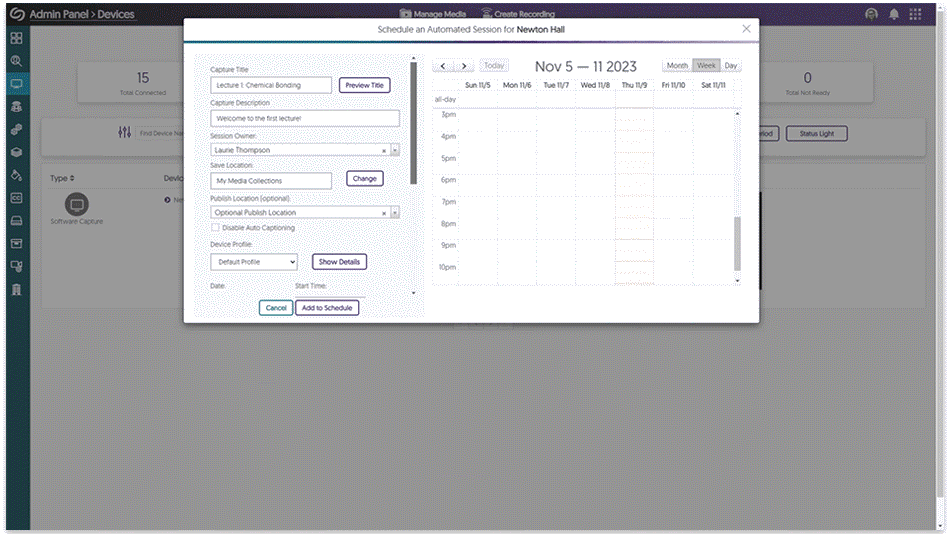This screenshot has height=534, width=950.
Task: Click the Preview Title button
Action: coord(365,85)
